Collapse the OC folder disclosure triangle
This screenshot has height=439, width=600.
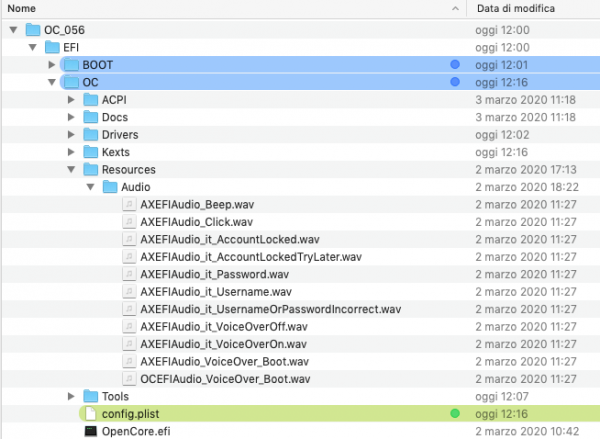pos(52,82)
